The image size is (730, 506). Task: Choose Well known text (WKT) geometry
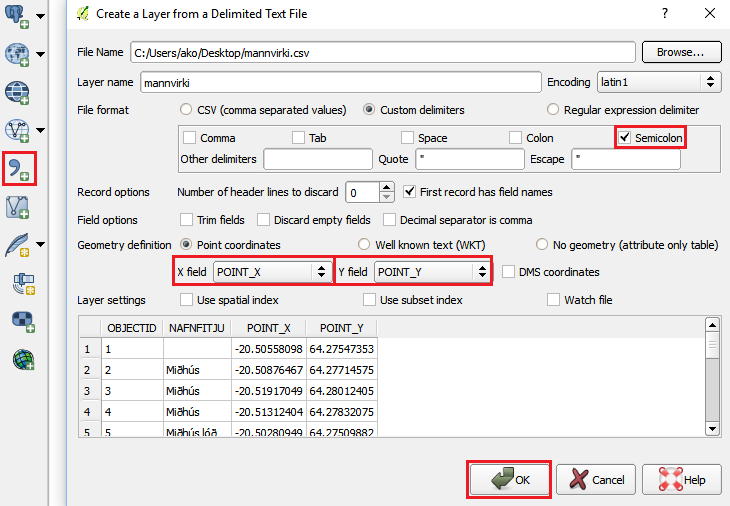[365, 245]
